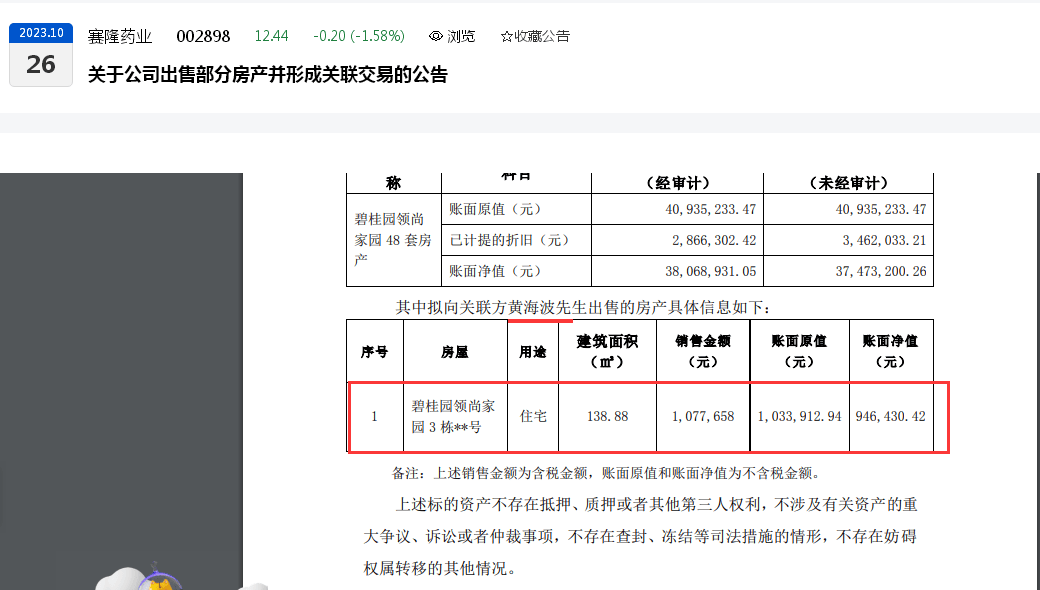Click the eye icon beside 浏览
The image size is (1040, 590).
[436, 36]
